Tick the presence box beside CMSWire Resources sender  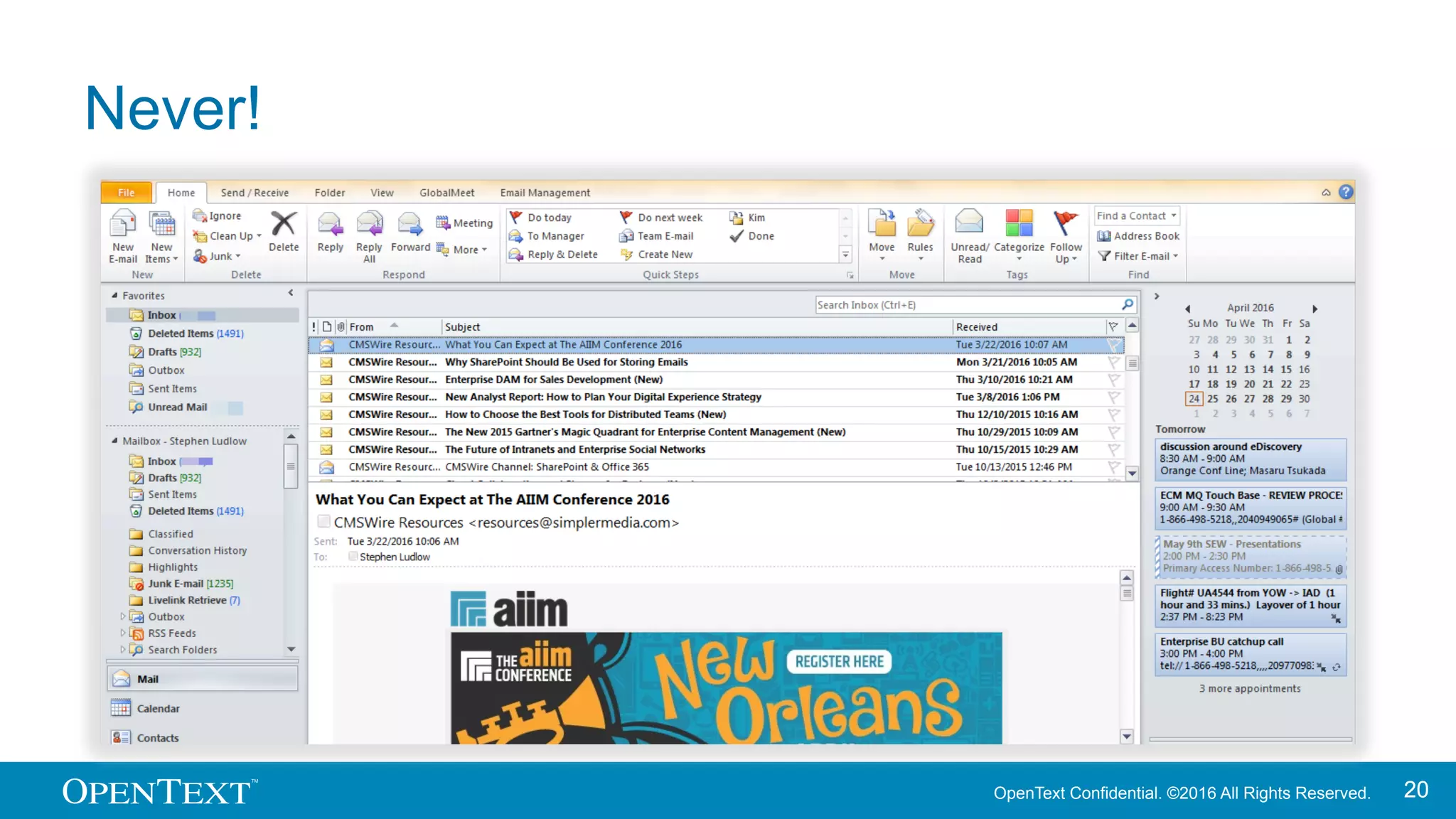[323, 522]
